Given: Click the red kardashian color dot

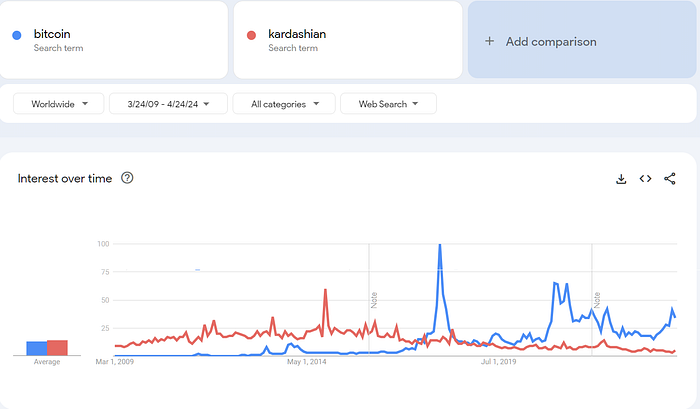Looking at the screenshot, I should pyautogui.click(x=251, y=36).
